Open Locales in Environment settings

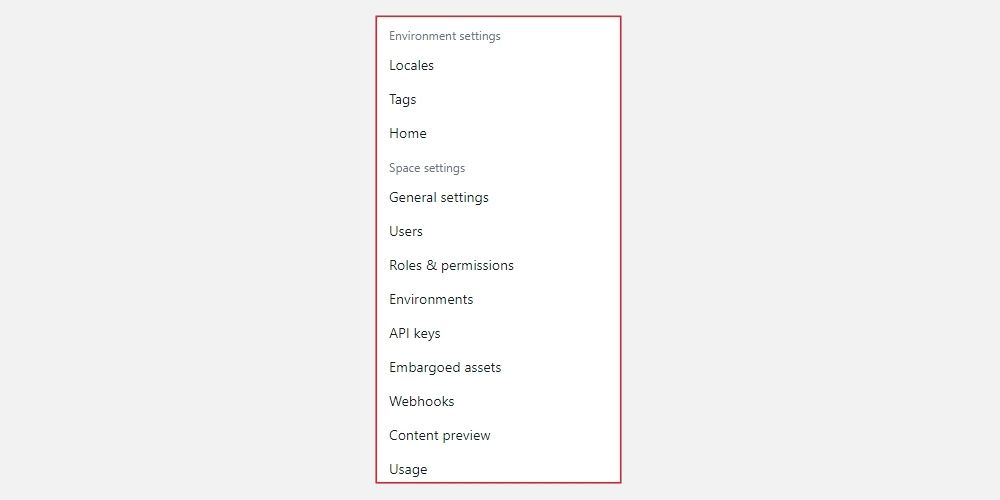[411, 66]
